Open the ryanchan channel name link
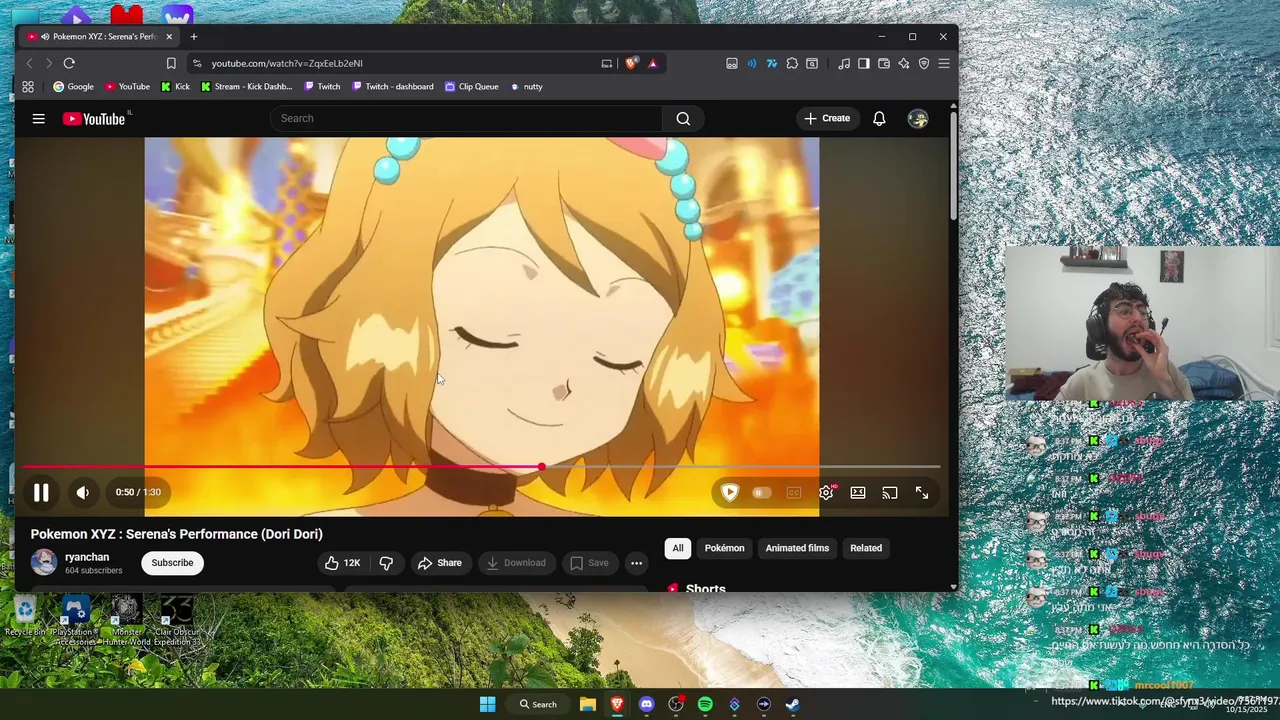The height and width of the screenshot is (720, 1280). coord(87,557)
